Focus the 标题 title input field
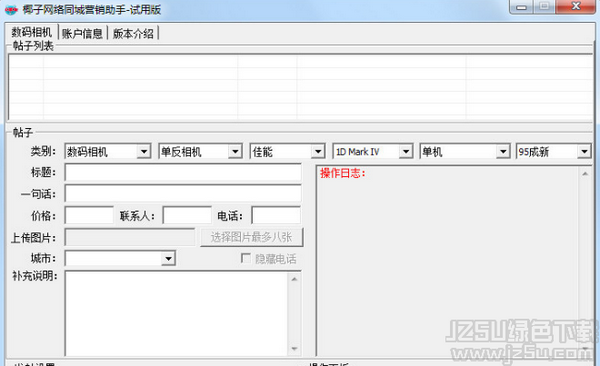600x366 pixels. [183, 173]
